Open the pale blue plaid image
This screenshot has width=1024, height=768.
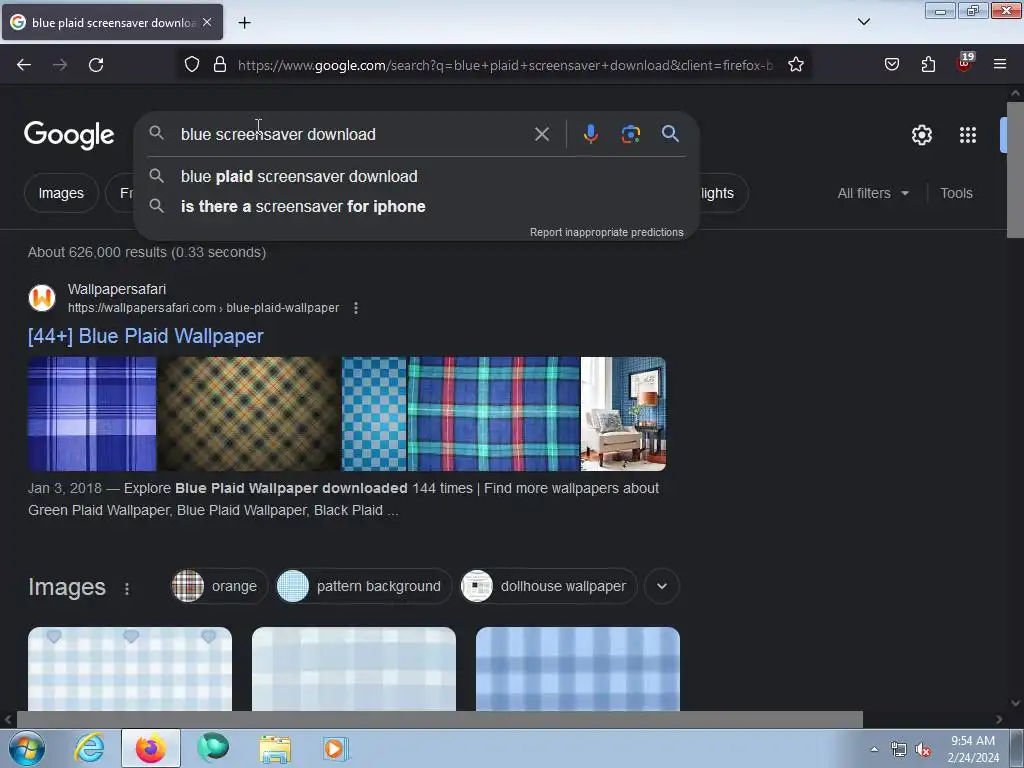click(x=354, y=669)
